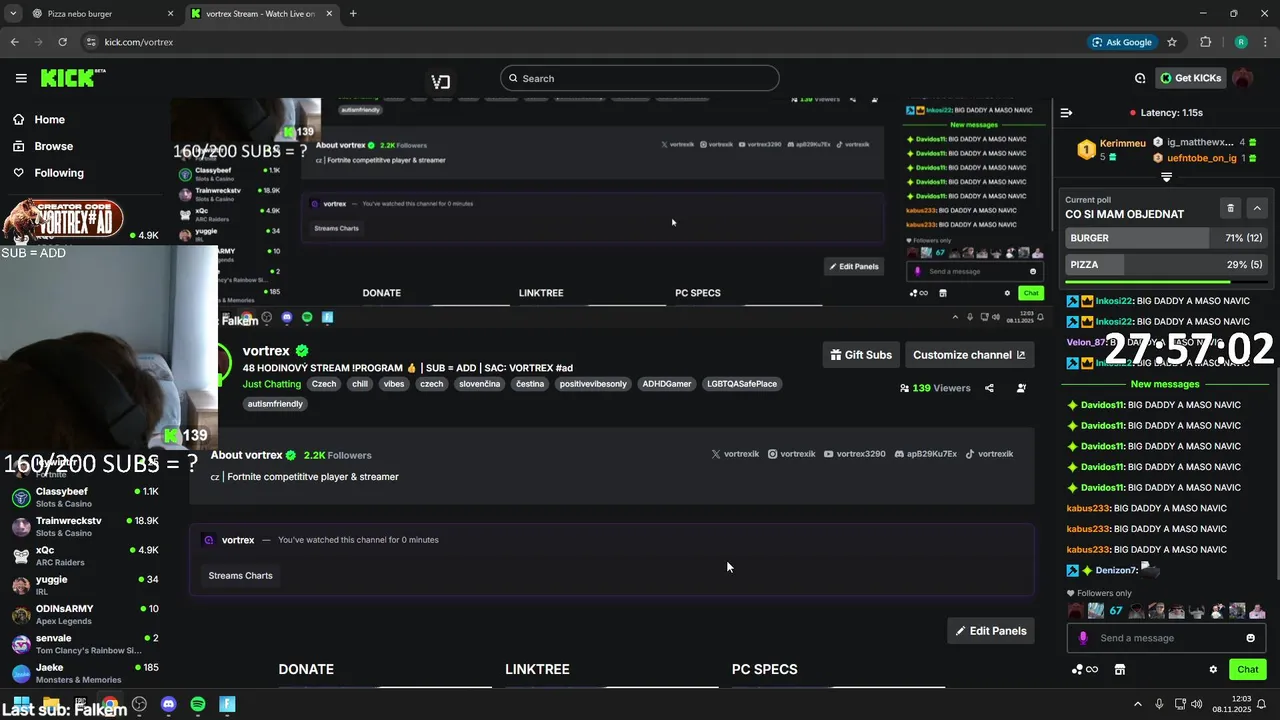Expand the chat leaderboard handle
The height and width of the screenshot is (720, 1280).
(x=1166, y=177)
